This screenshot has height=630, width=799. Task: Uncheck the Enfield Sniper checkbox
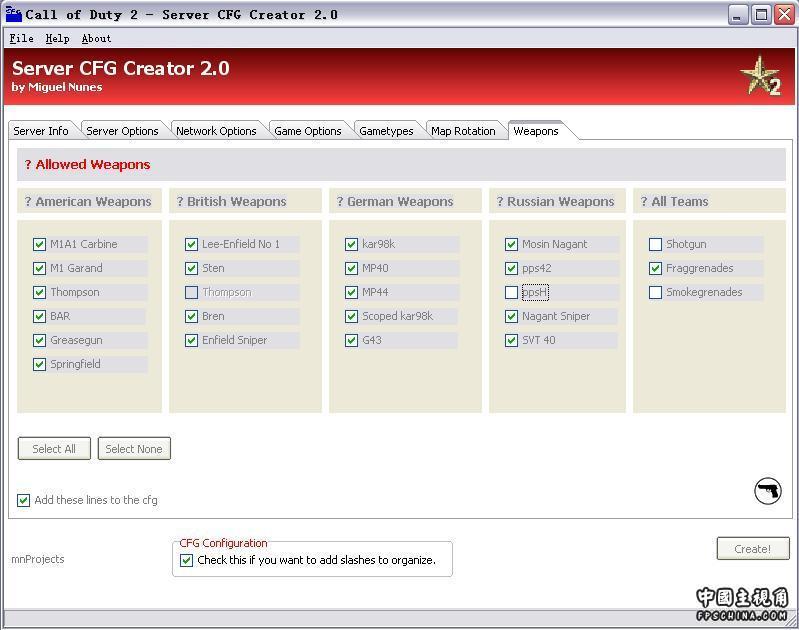tap(191, 340)
